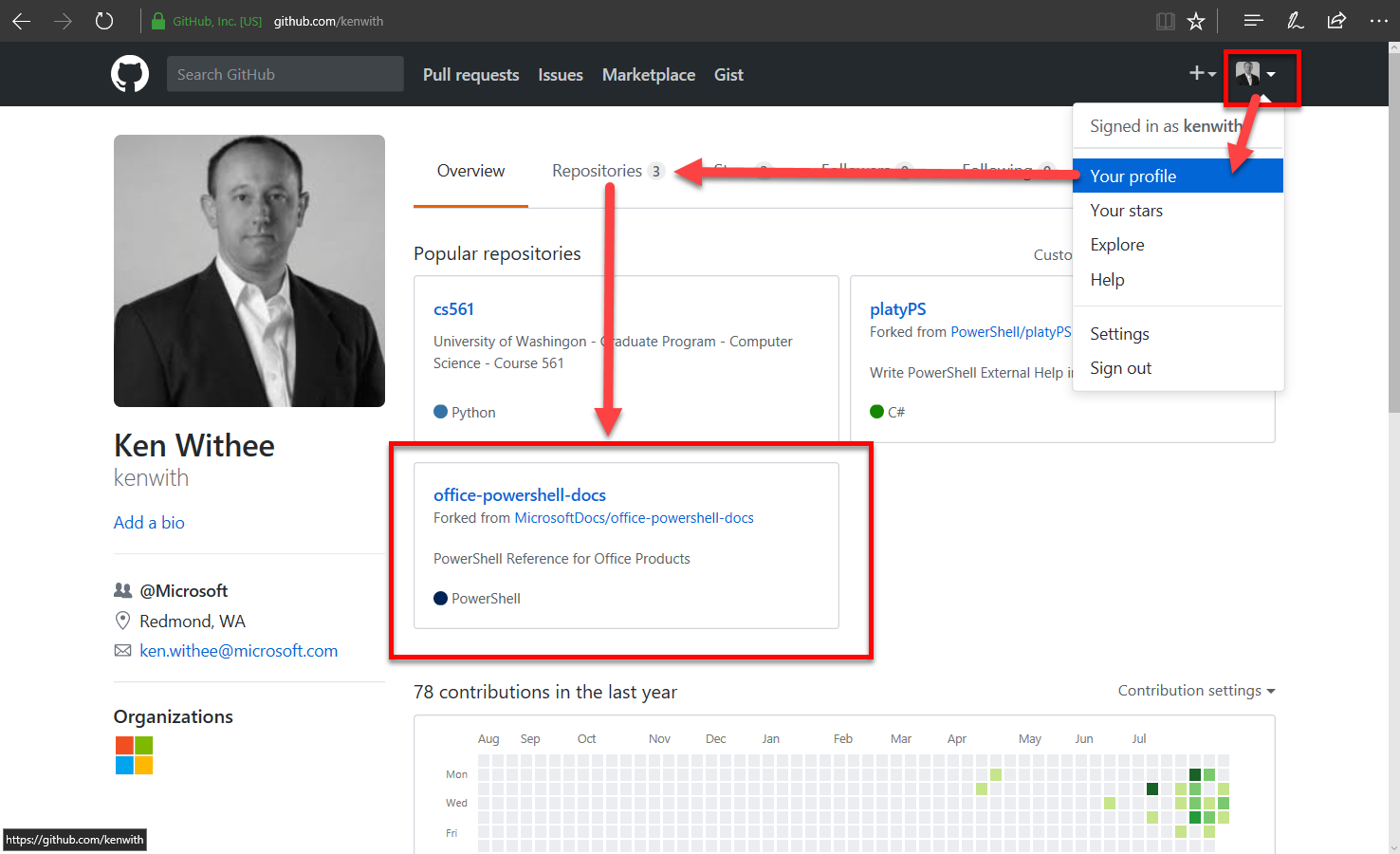Click the Organizations heading
Screen dimensions: 1400x854
click(174, 717)
